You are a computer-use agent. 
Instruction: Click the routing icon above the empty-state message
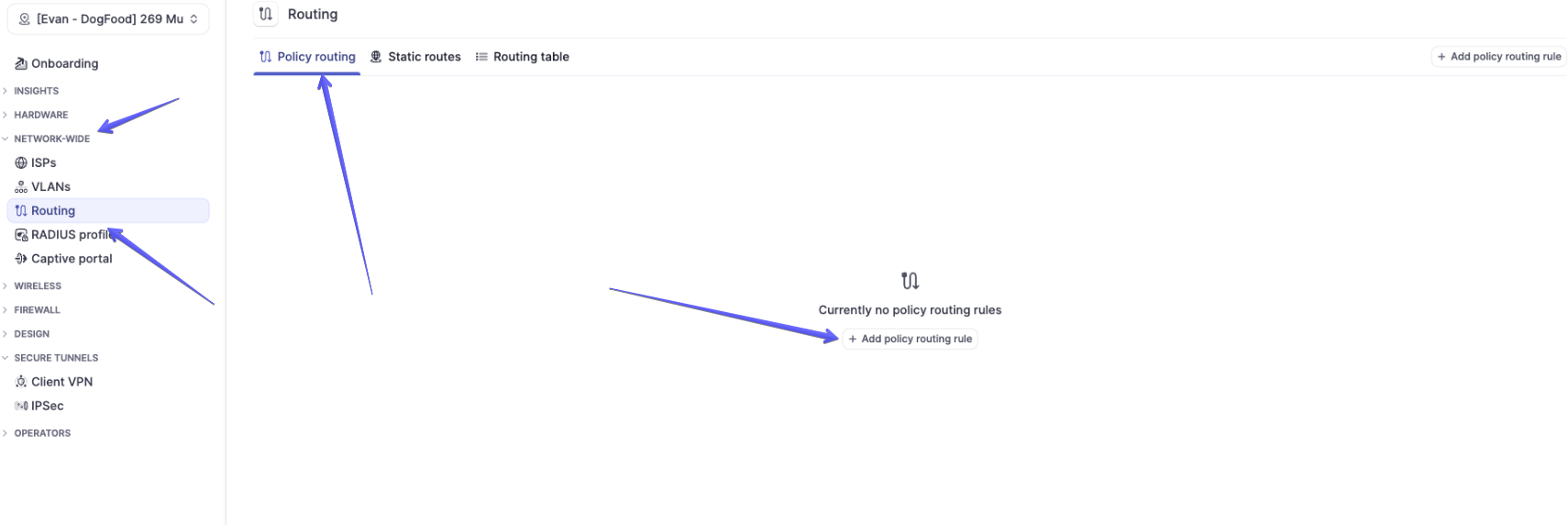(910, 280)
